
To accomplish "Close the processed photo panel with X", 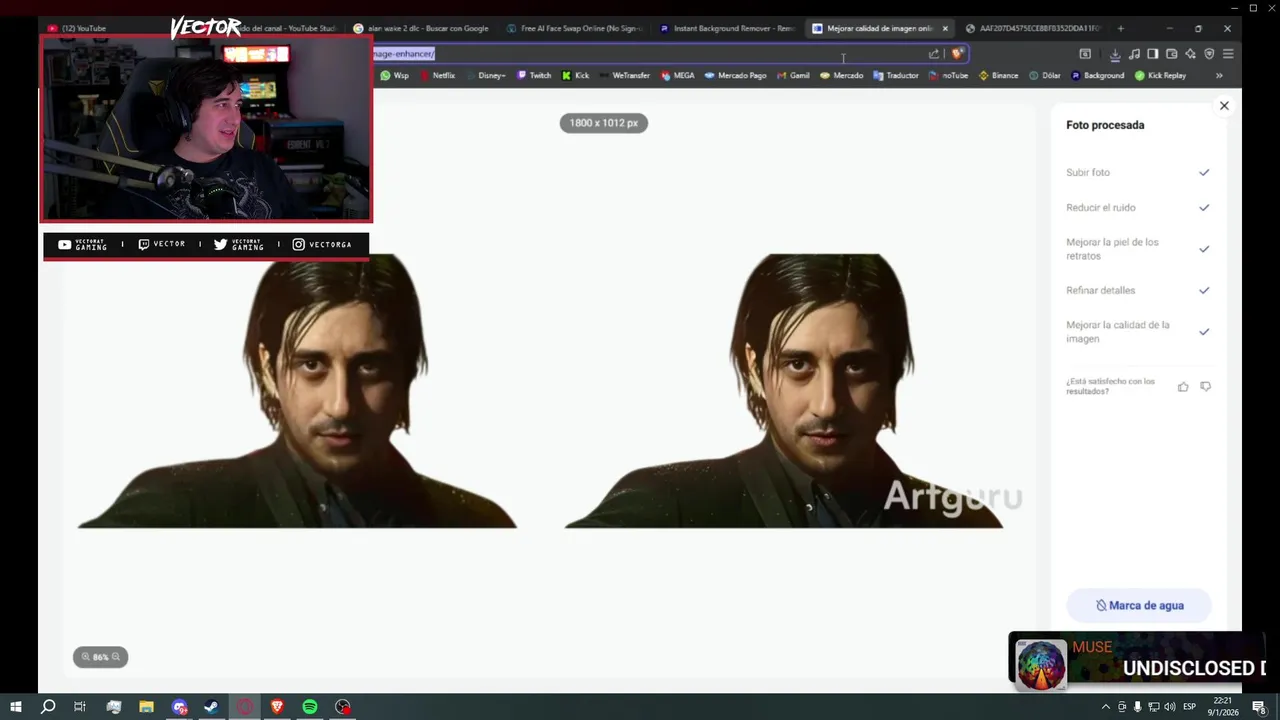I will [1224, 106].
